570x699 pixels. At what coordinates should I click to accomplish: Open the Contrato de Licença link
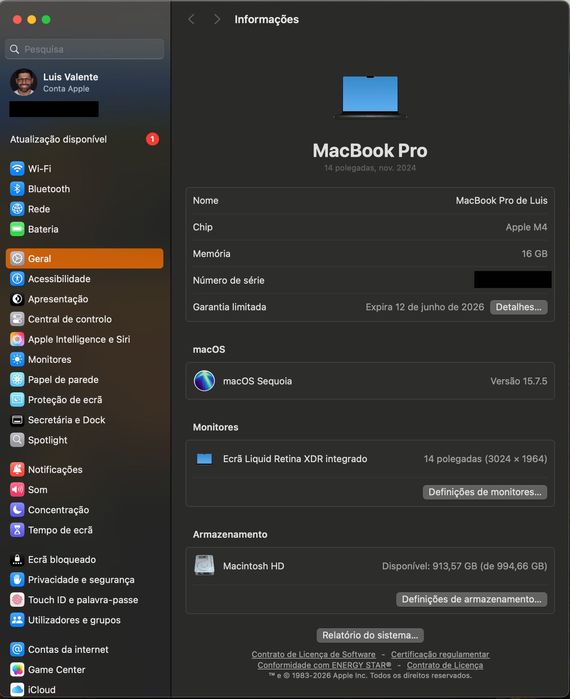point(445,665)
